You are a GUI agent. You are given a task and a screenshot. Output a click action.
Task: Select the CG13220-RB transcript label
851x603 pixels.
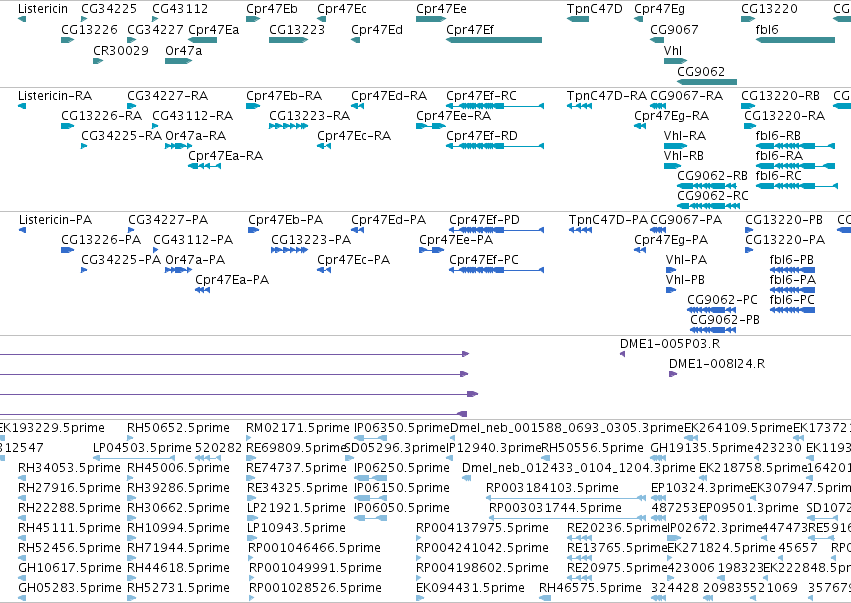coord(780,96)
